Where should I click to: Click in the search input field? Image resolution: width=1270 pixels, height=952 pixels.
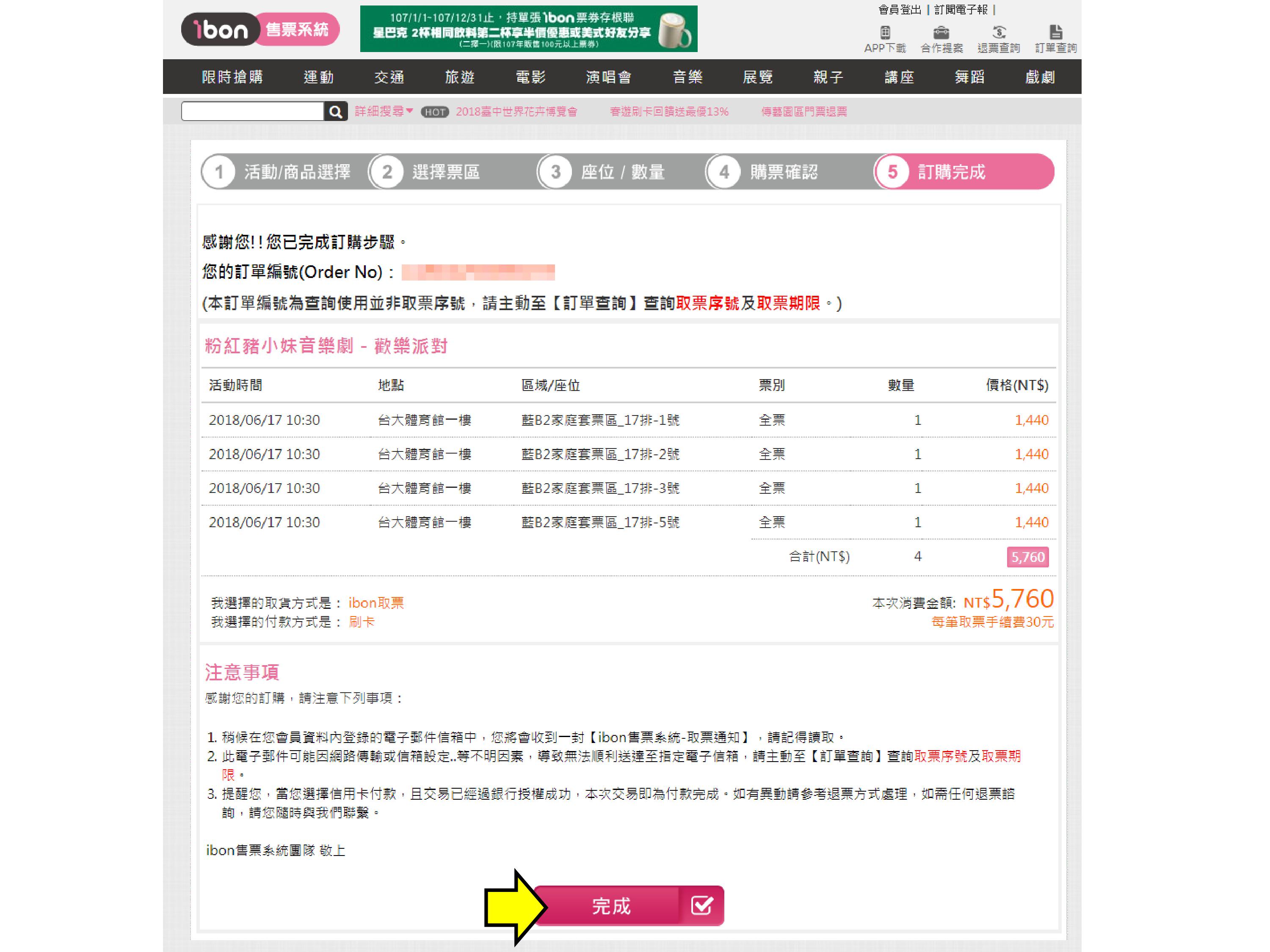(x=253, y=111)
